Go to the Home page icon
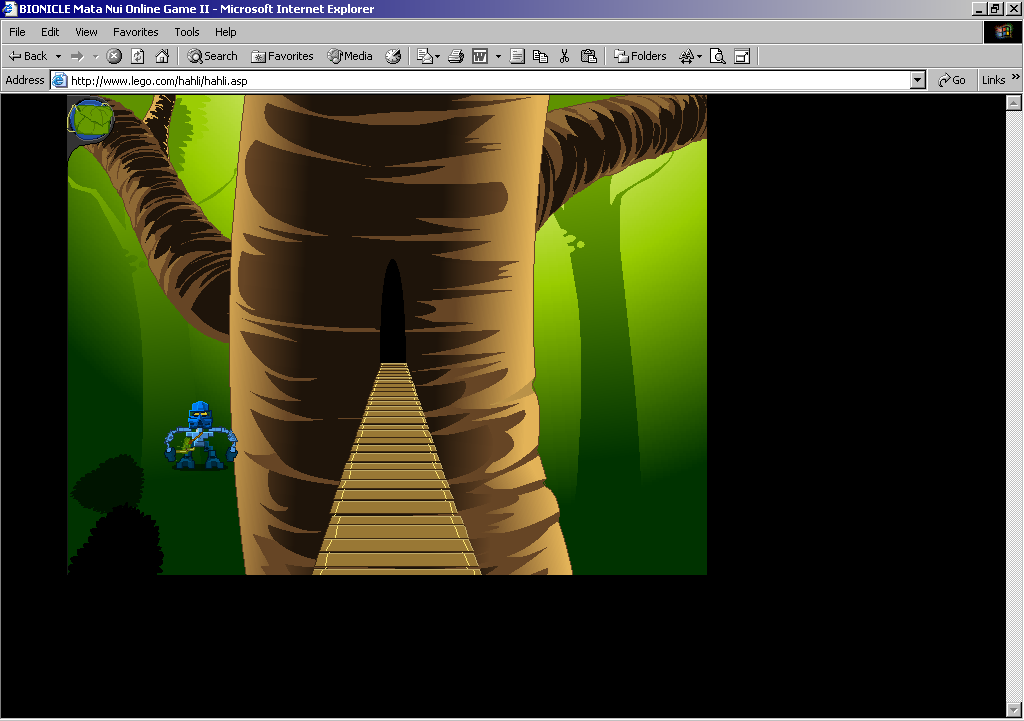The image size is (1024, 721). (x=162, y=56)
